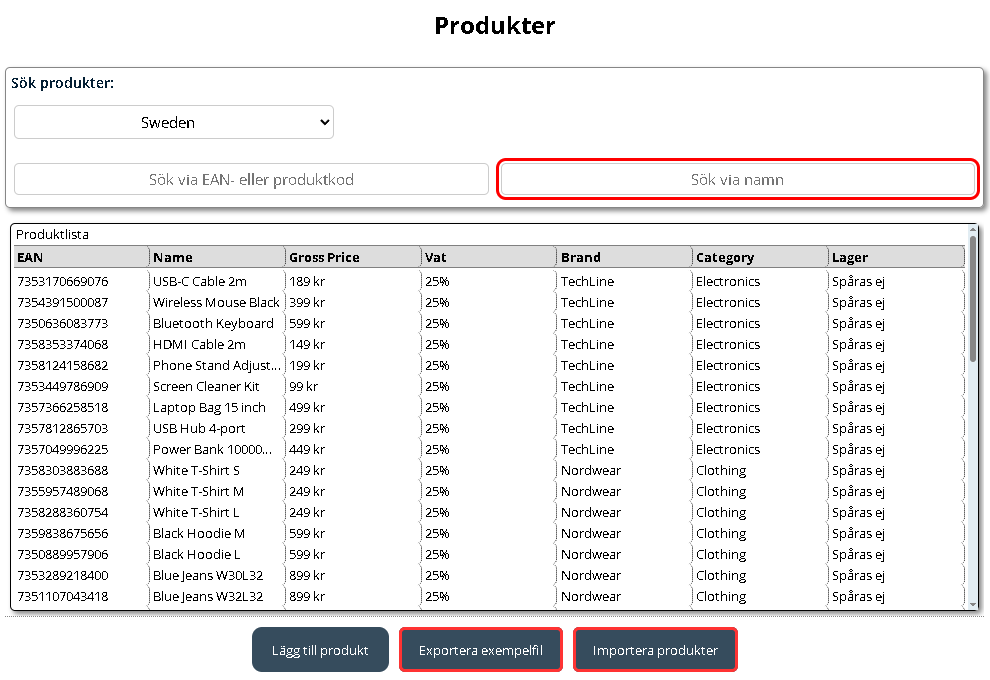Click Importera produkter button
990x680 pixels.
click(655, 650)
